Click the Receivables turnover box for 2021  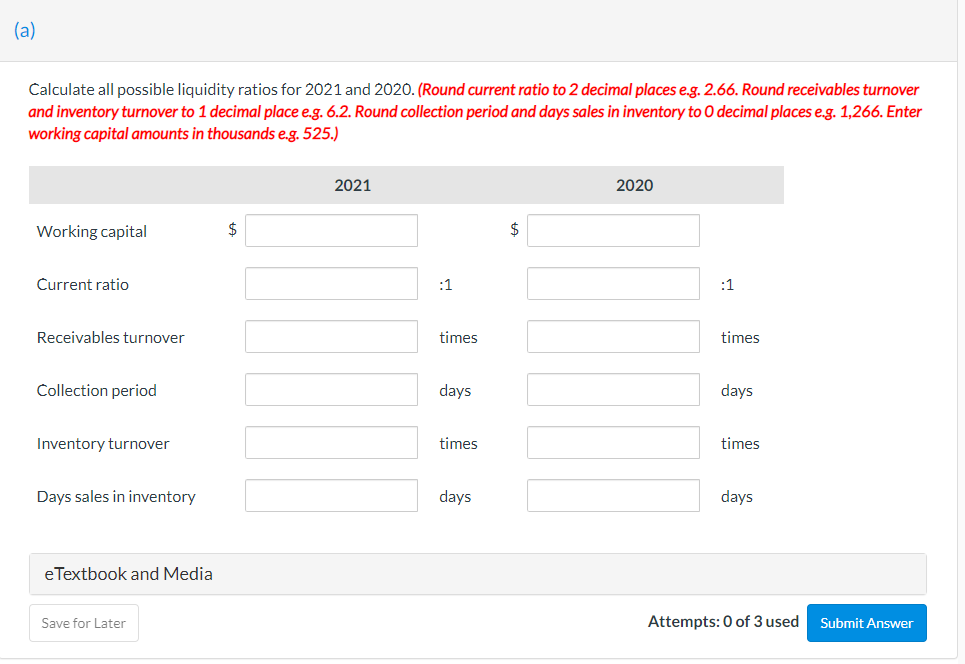331,336
